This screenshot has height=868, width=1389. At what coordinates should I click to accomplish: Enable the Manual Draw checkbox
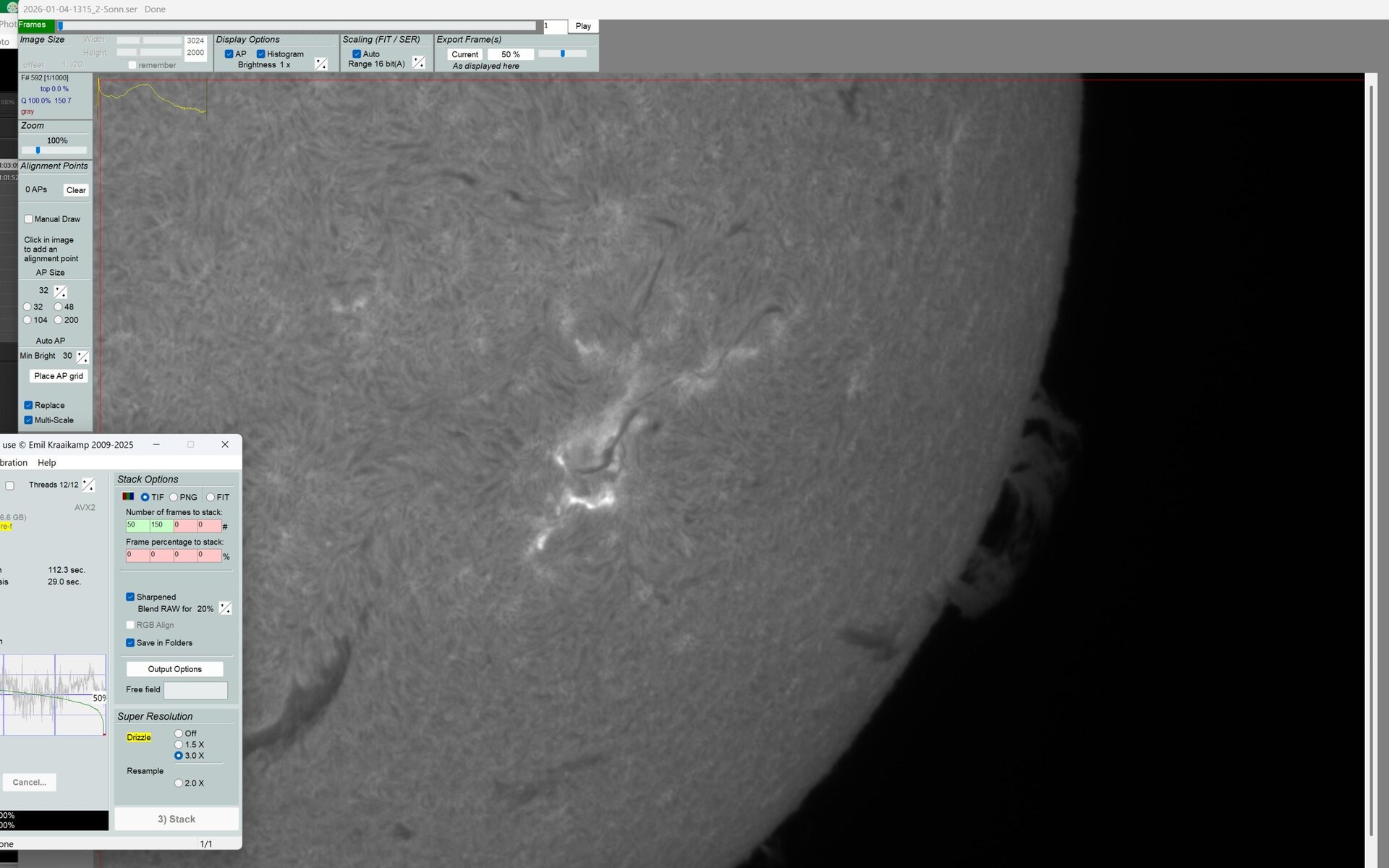[x=28, y=219]
